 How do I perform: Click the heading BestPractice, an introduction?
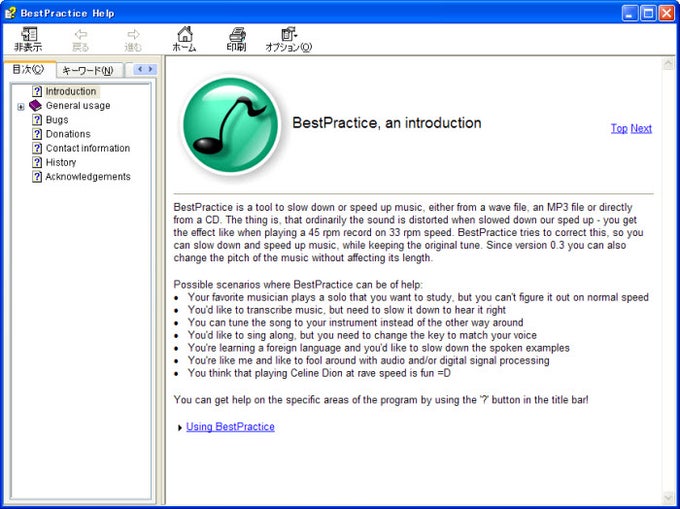pos(386,123)
